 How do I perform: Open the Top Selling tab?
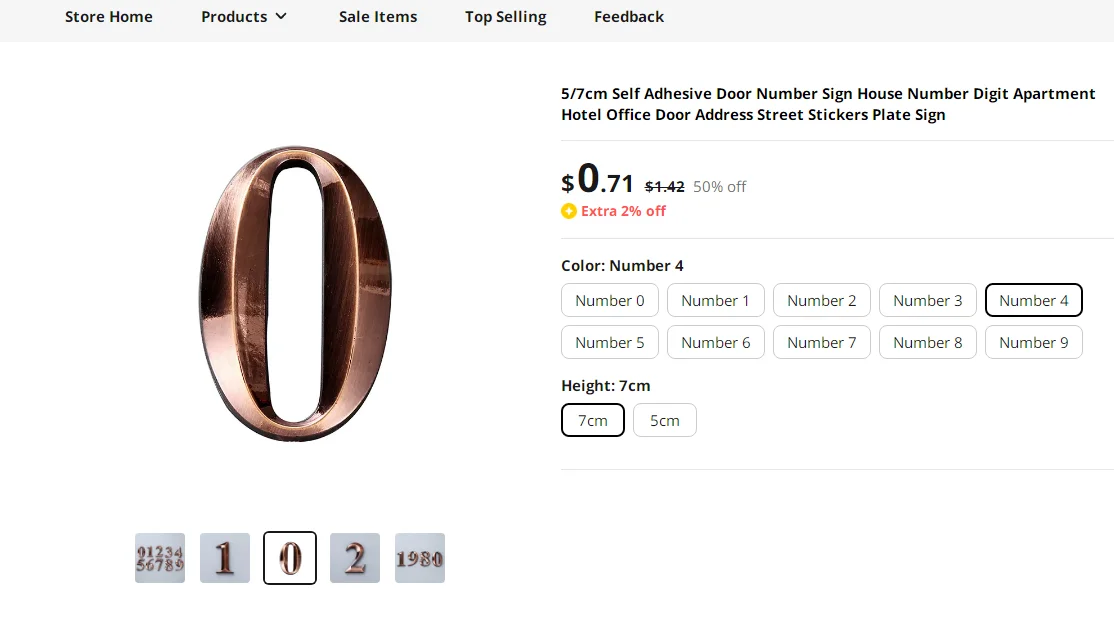click(x=506, y=16)
